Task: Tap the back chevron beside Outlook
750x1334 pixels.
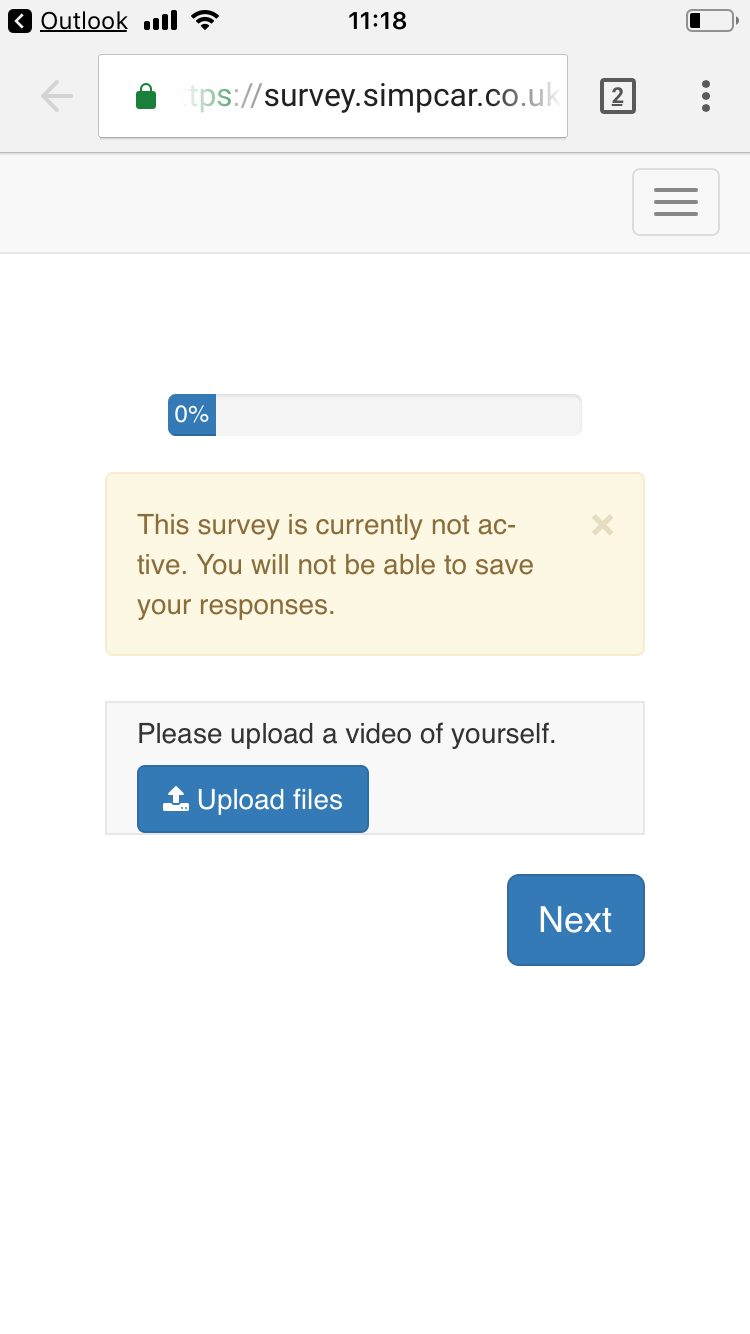Action: pyautogui.click(x=20, y=21)
